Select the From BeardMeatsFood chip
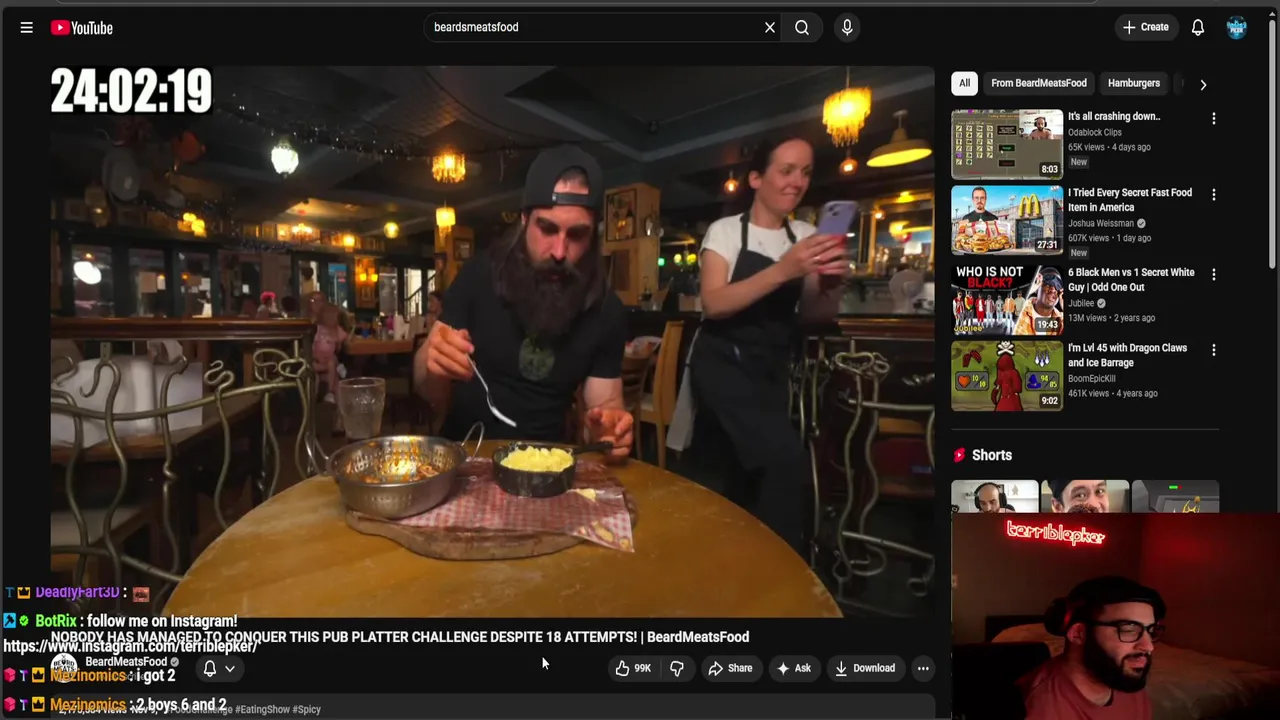Image resolution: width=1280 pixels, height=720 pixels. pyautogui.click(x=1038, y=83)
